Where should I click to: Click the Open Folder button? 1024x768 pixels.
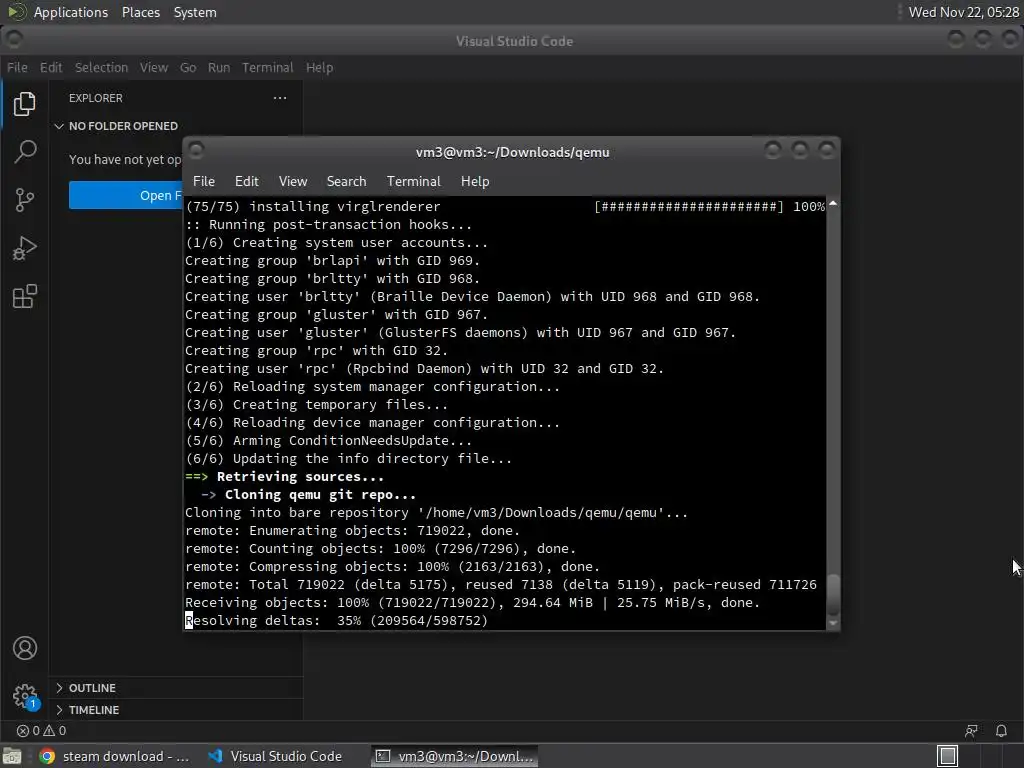[125, 195]
